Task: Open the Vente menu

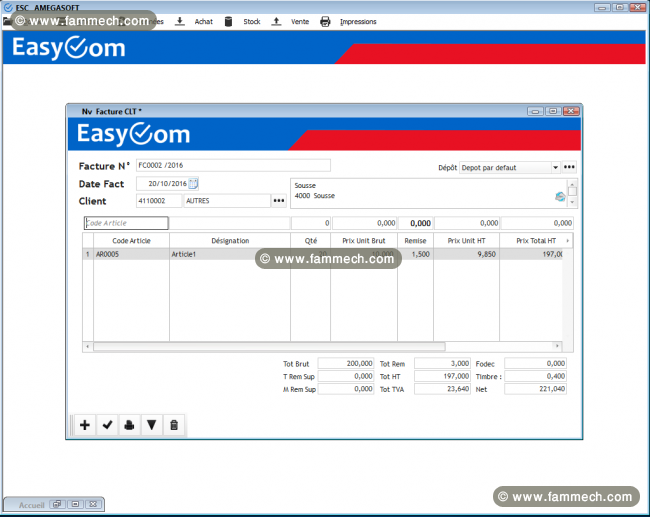Action: pyautogui.click(x=300, y=22)
